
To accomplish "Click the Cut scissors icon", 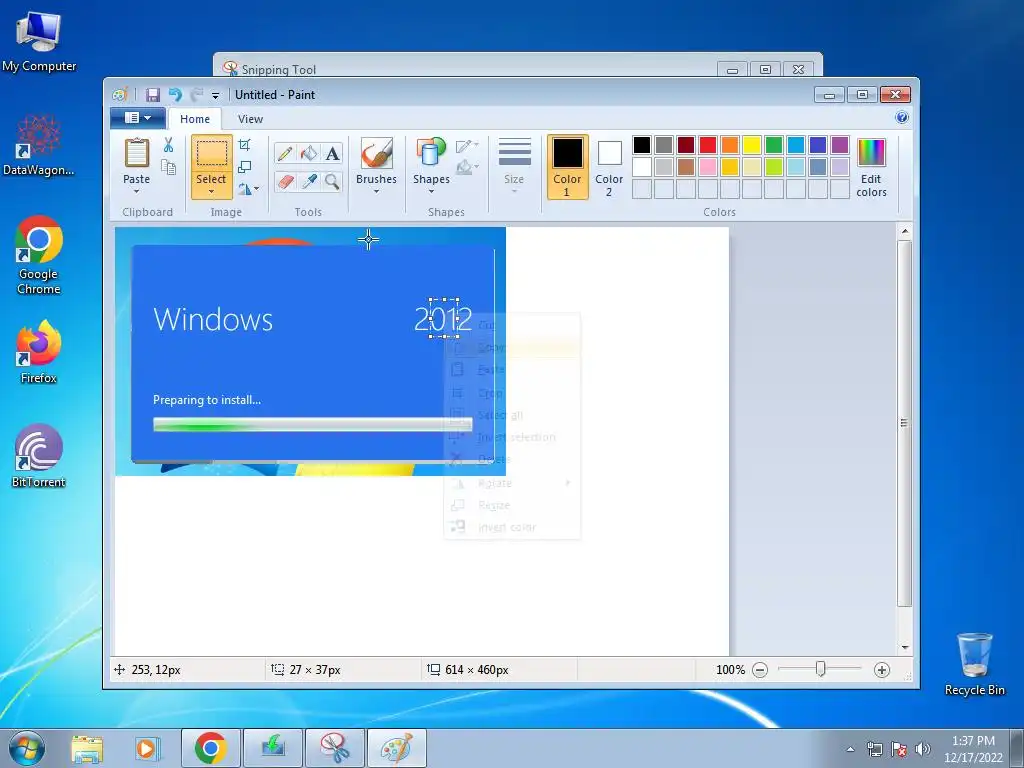I will pyautogui.click(x=168, y=145).
